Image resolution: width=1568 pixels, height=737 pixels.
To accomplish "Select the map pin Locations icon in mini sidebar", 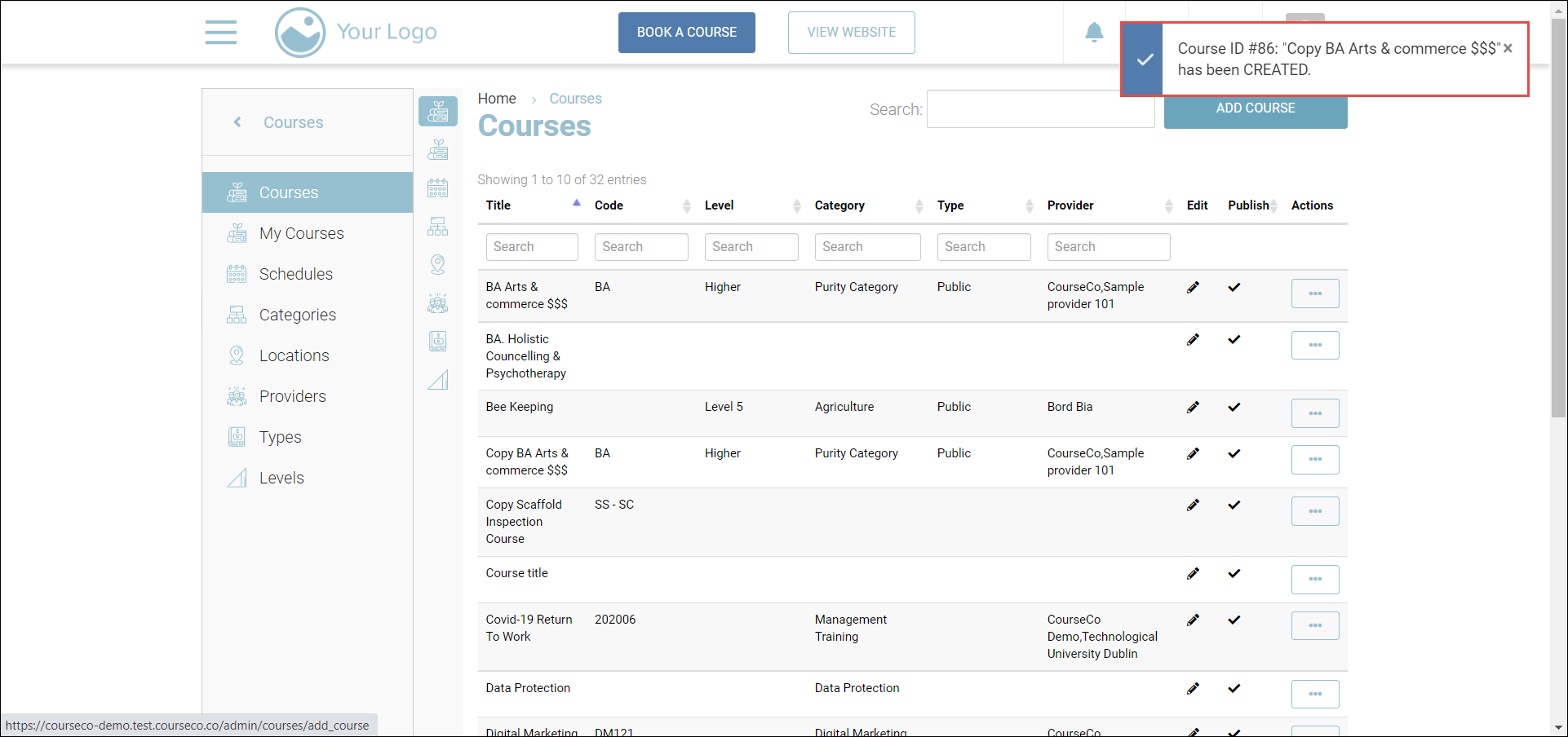I will [438, 264].
